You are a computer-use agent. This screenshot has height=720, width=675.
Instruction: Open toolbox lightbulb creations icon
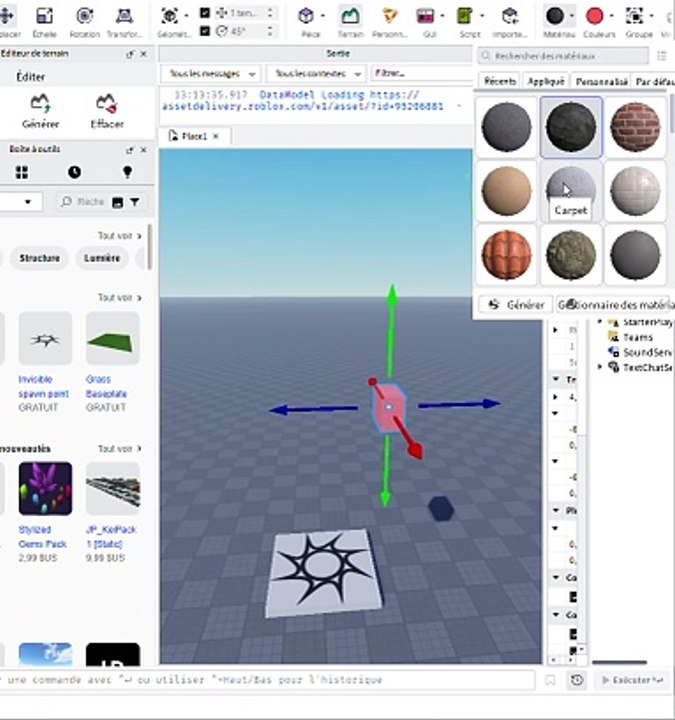point(127,172)
